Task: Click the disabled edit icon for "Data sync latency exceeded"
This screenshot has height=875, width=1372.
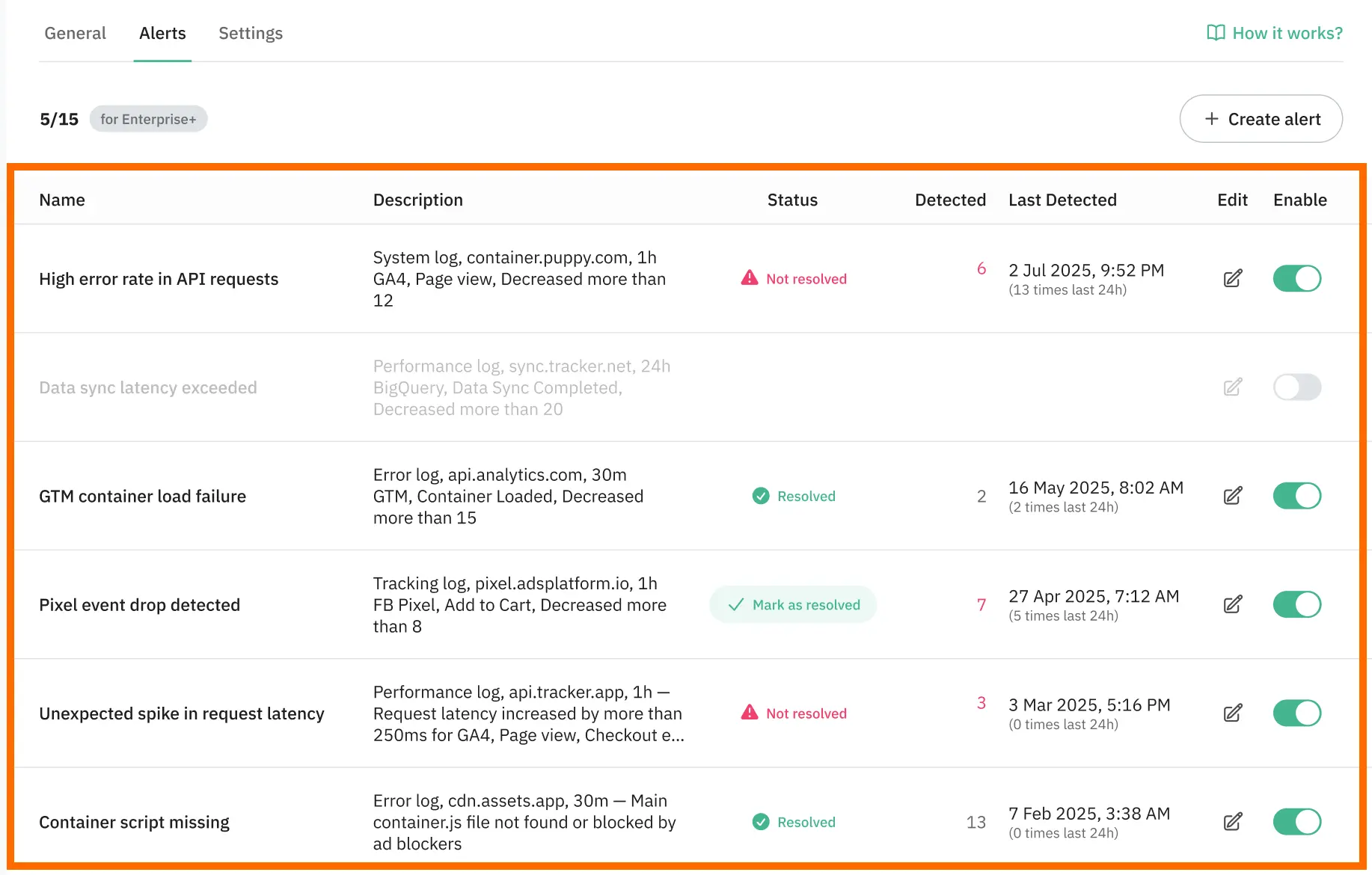Action: [1232, 387]
